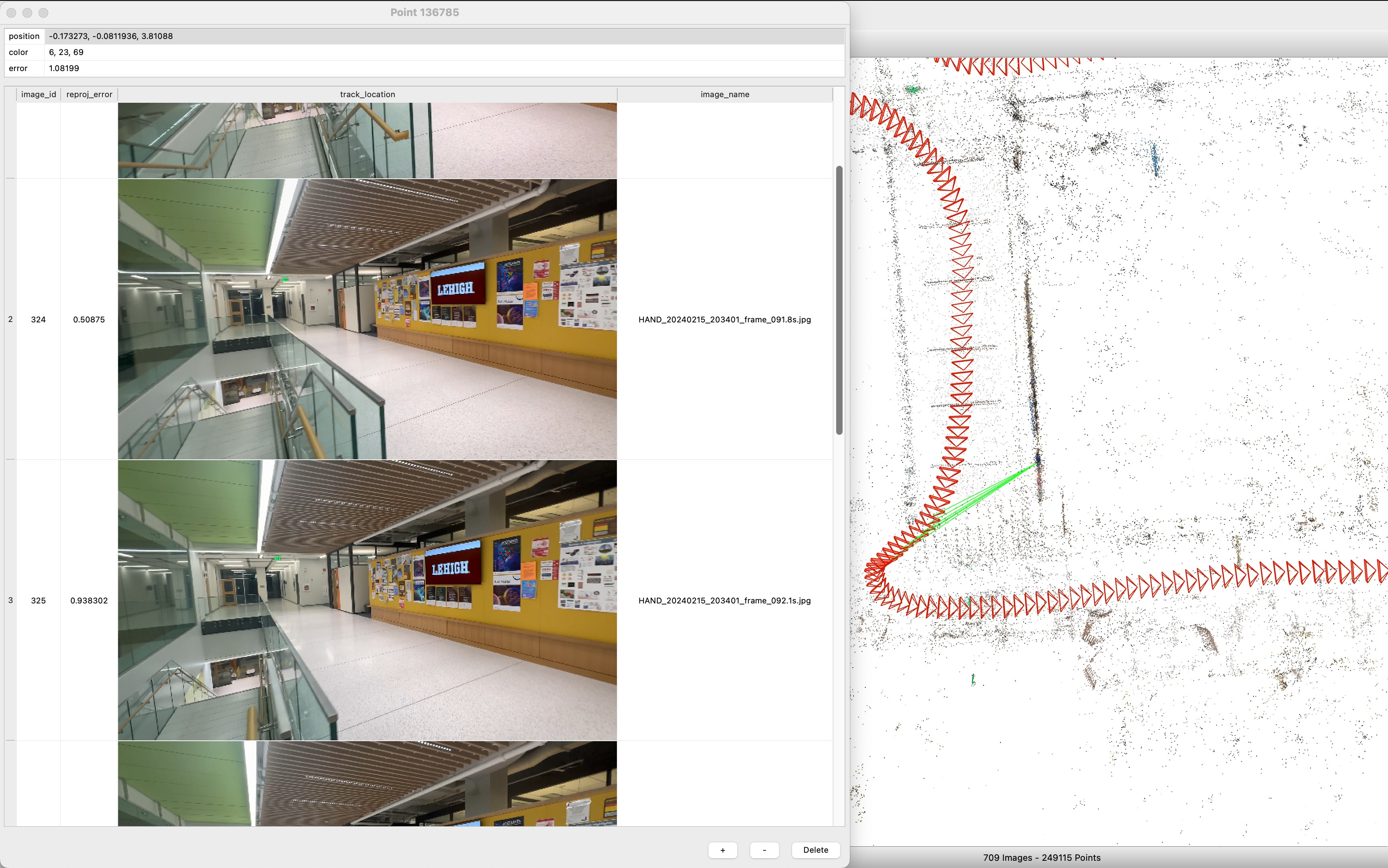Close the Point 136785 window

12,12
